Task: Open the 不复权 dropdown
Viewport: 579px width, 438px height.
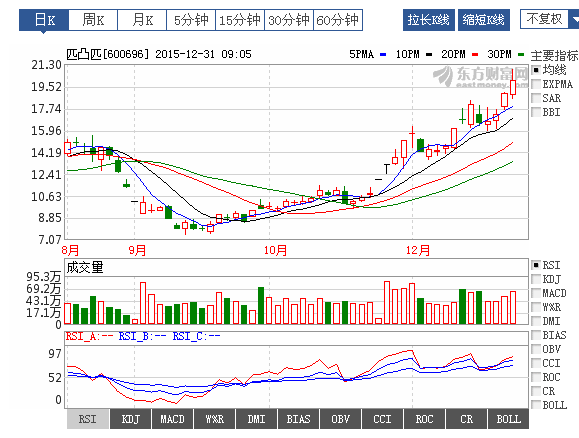Action: [549, 19]
